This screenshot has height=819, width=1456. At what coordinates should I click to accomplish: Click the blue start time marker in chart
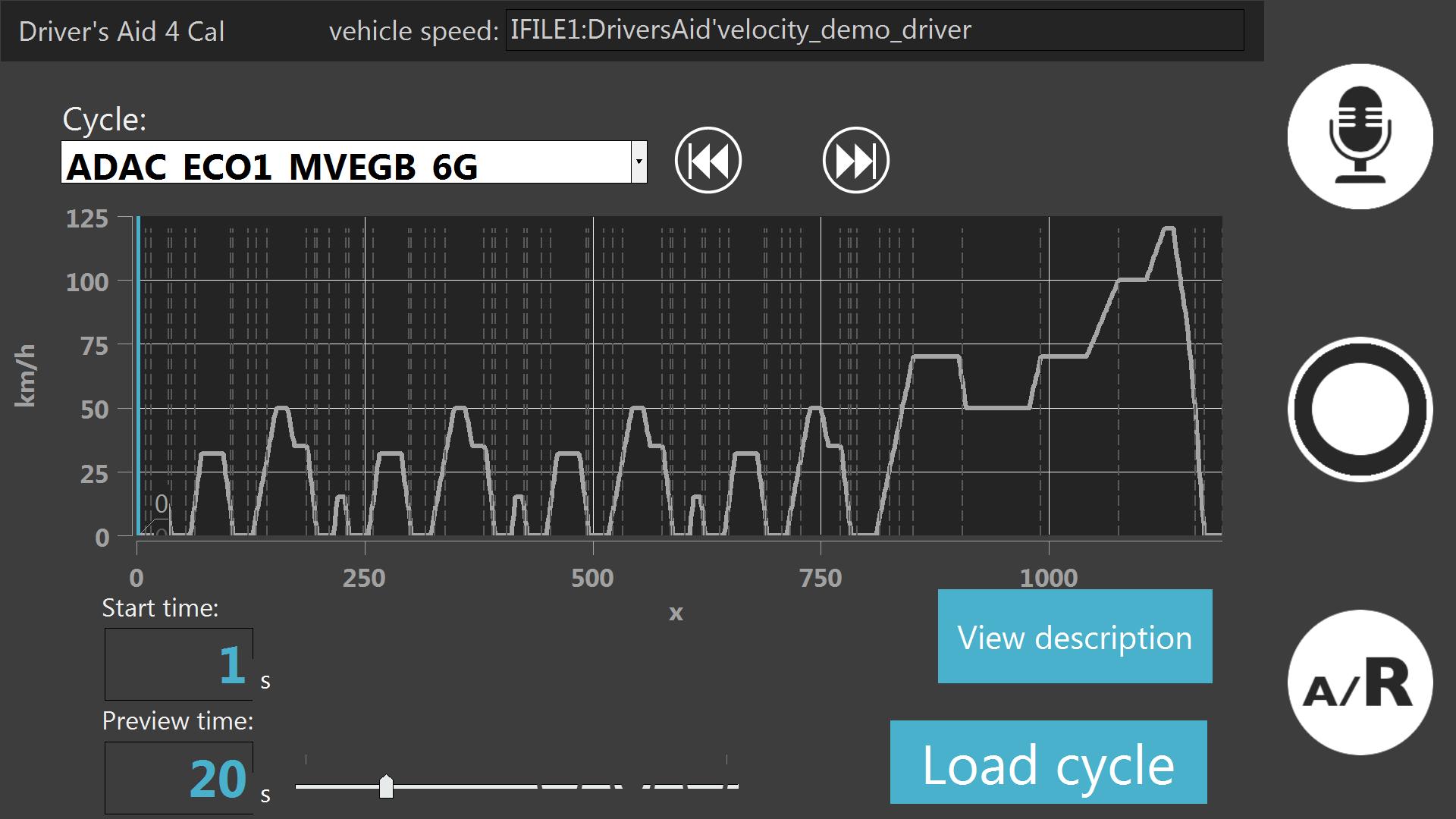[138, 376]
